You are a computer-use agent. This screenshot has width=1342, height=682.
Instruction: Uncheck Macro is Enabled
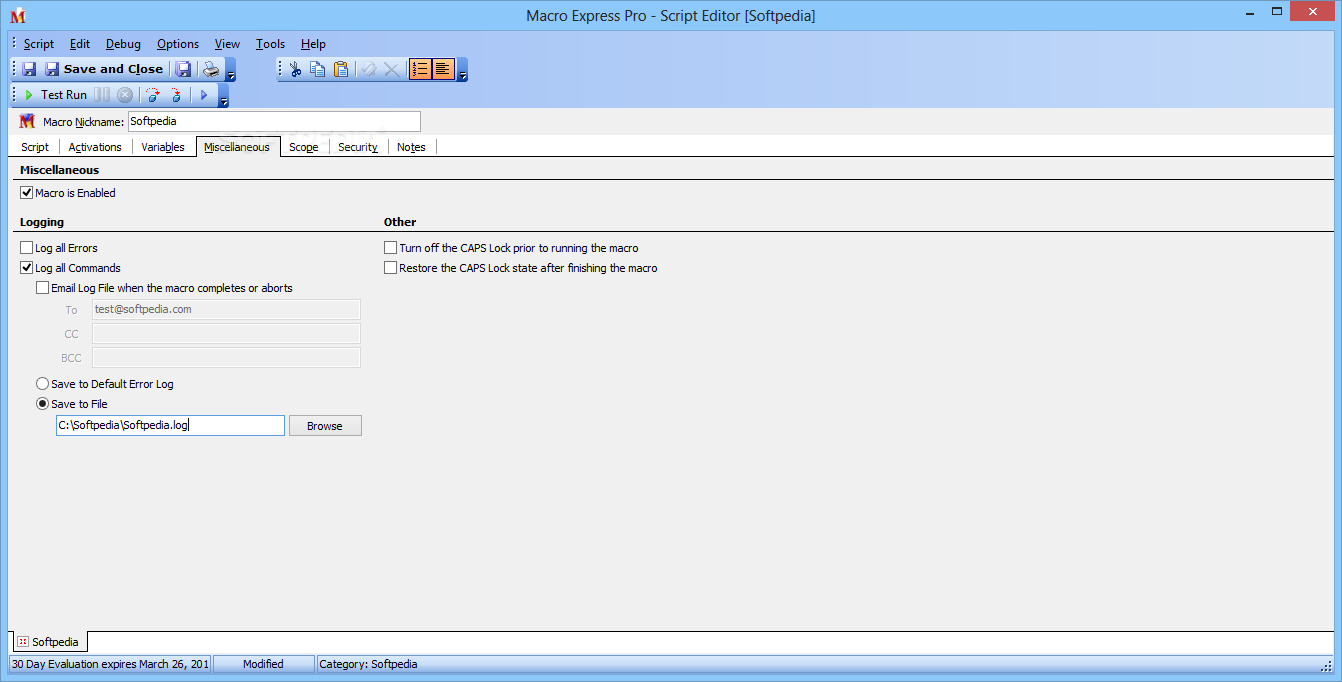(27, 193)
